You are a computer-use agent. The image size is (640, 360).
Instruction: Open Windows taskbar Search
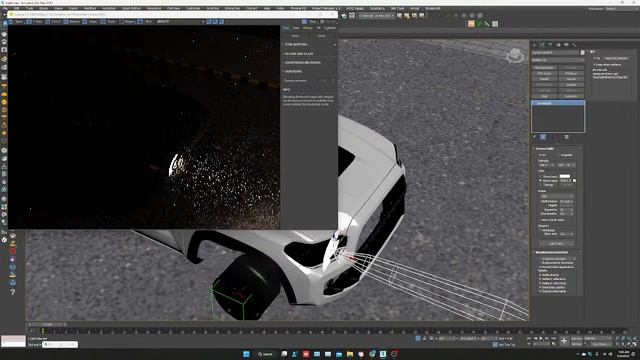click(x=265, y=354)
